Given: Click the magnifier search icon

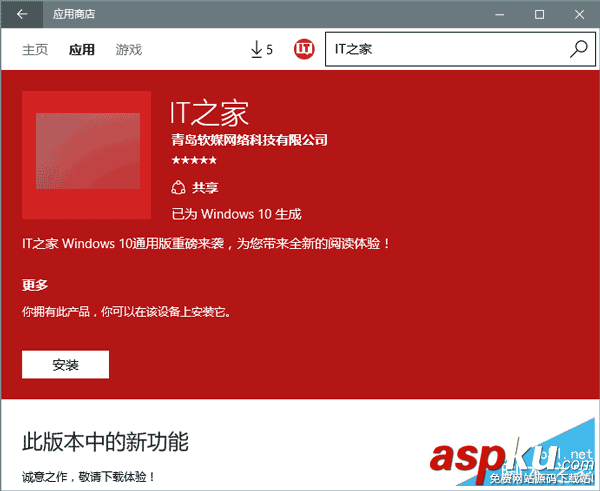Looking at the screenshot, I should tap(579, 49).
